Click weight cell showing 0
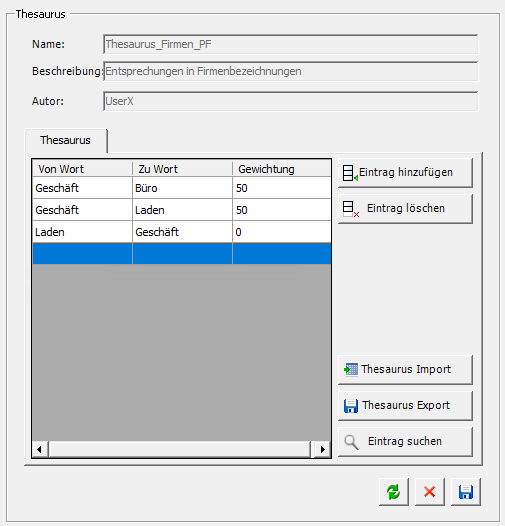505x526 pixels. pos(282,232)
